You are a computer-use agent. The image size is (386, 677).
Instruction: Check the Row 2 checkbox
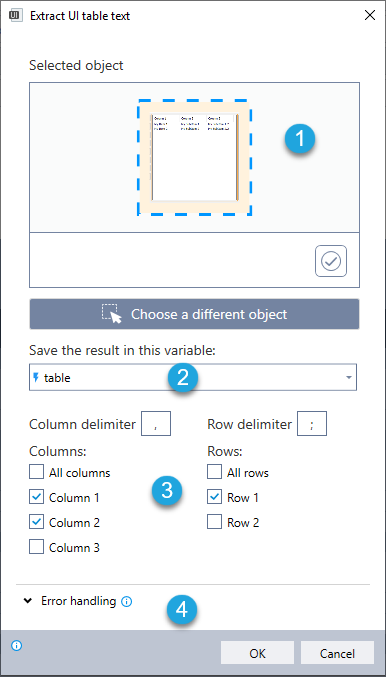(215, 522)
